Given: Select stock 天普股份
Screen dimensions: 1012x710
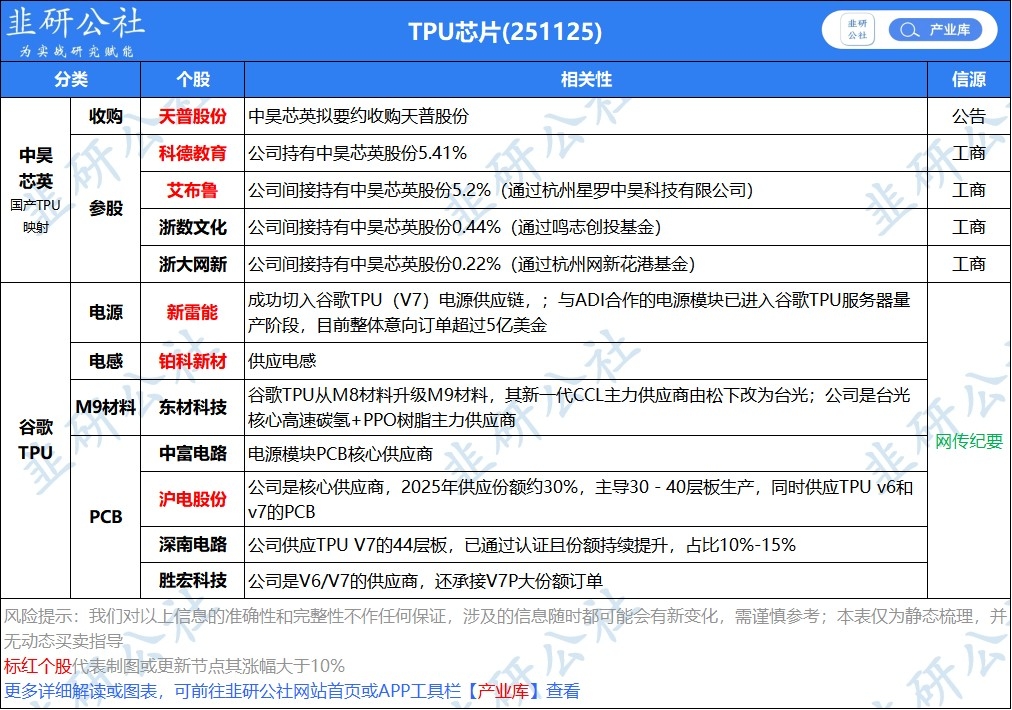Looking at the screenshot, I should pos(192,116).
